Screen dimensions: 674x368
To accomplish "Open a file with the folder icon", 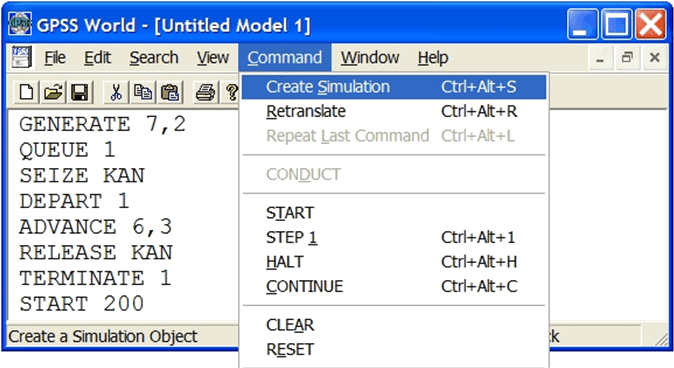I will pos(53,92).
